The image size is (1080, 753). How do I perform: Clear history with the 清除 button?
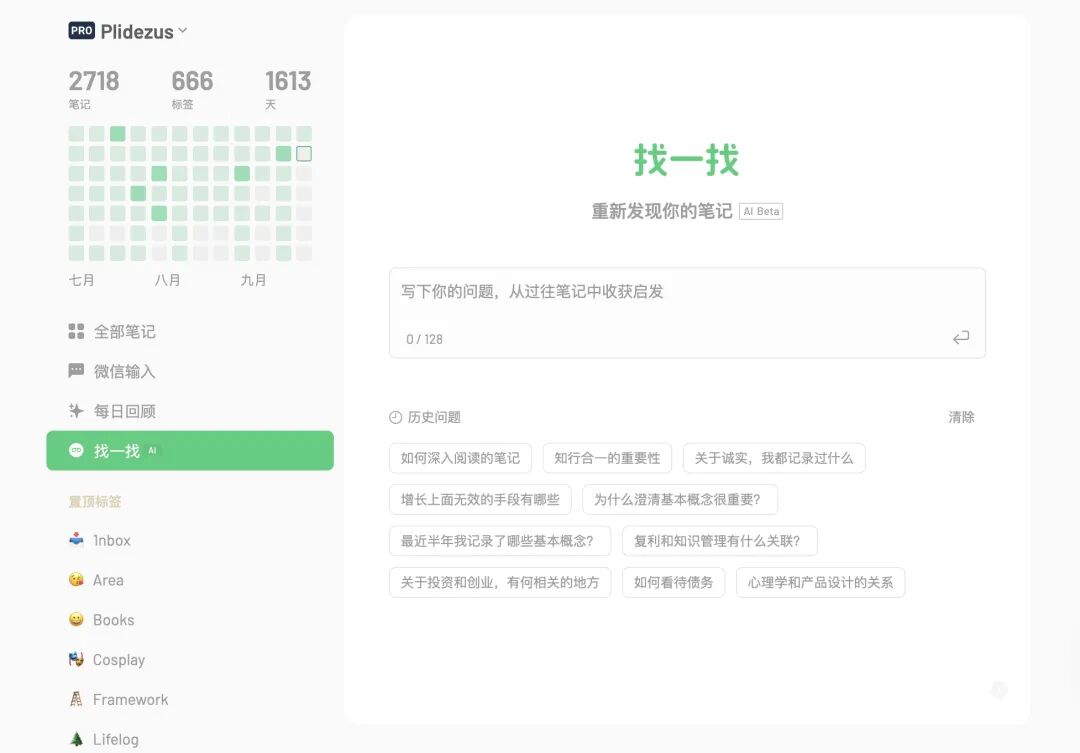click(x=962, y=417)
